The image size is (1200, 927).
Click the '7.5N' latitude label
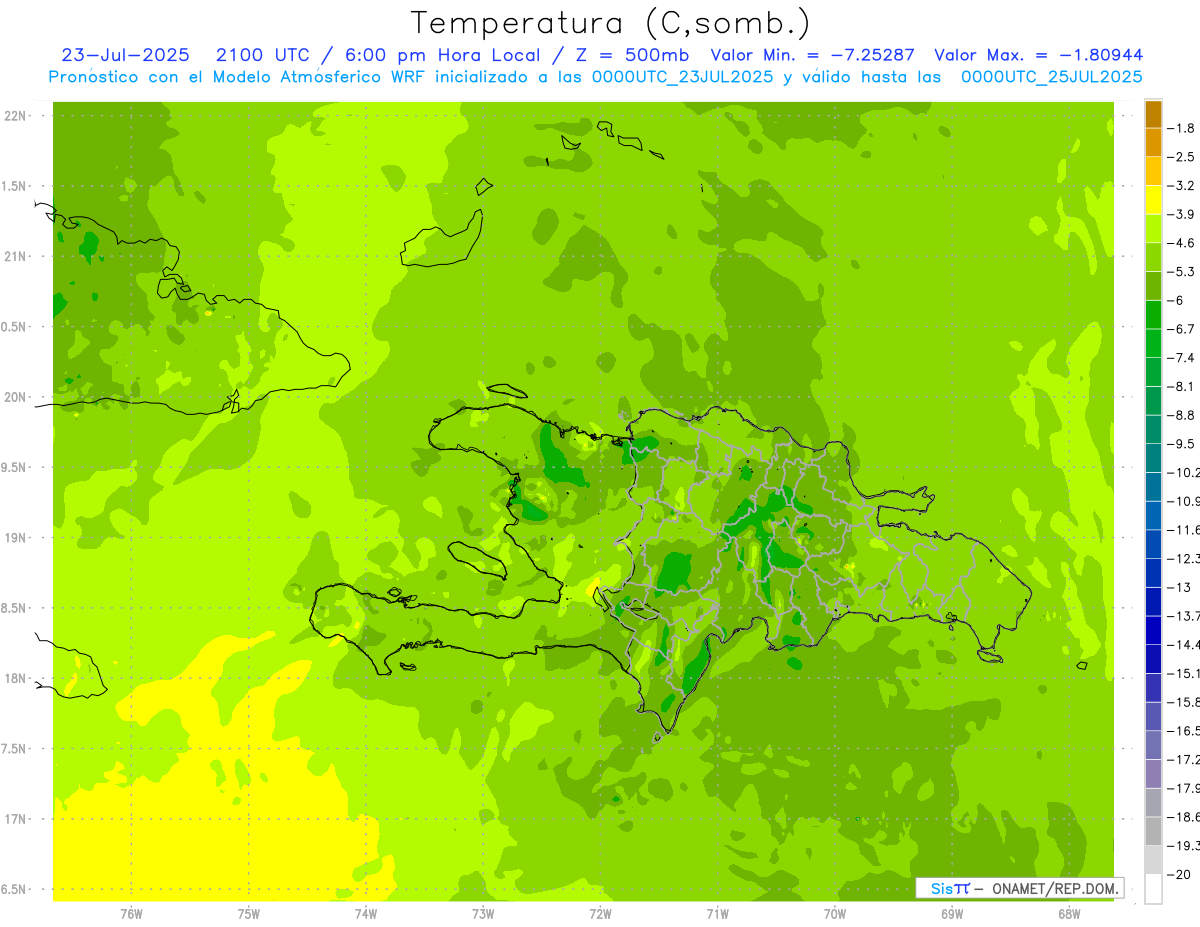point(15,749)
